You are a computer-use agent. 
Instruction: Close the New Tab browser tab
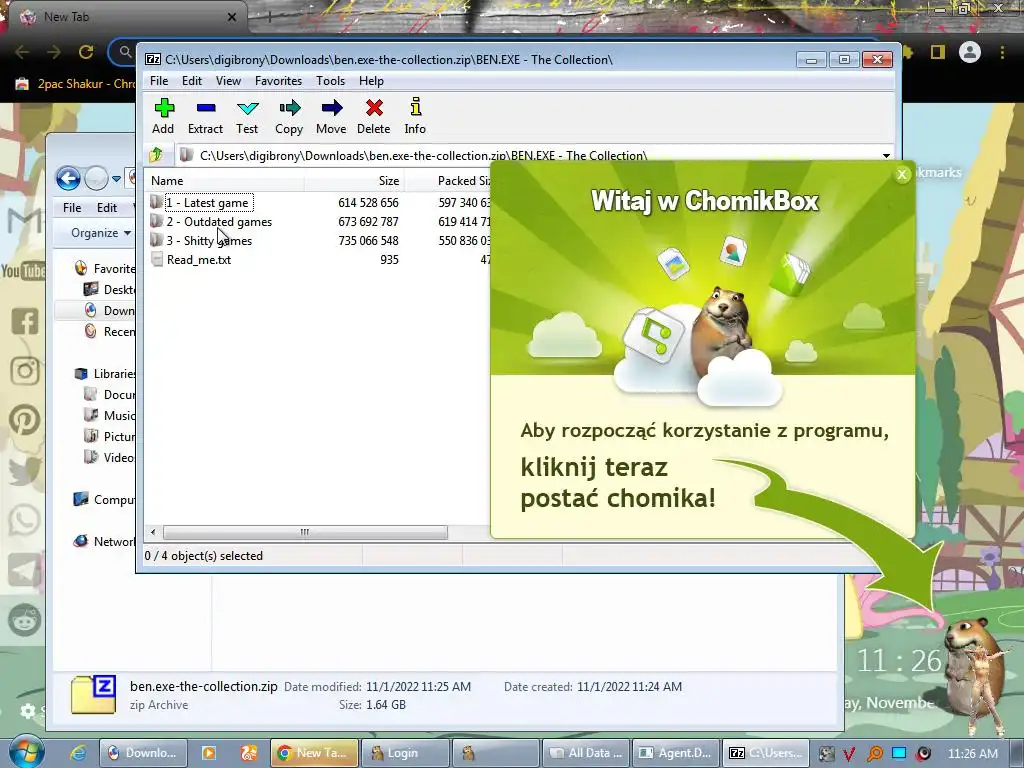point(231,17)
